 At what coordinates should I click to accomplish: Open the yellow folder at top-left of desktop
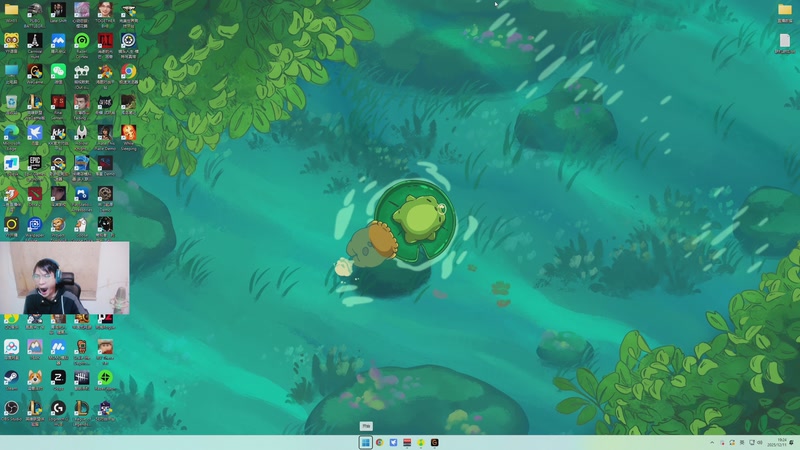[11, 10]
